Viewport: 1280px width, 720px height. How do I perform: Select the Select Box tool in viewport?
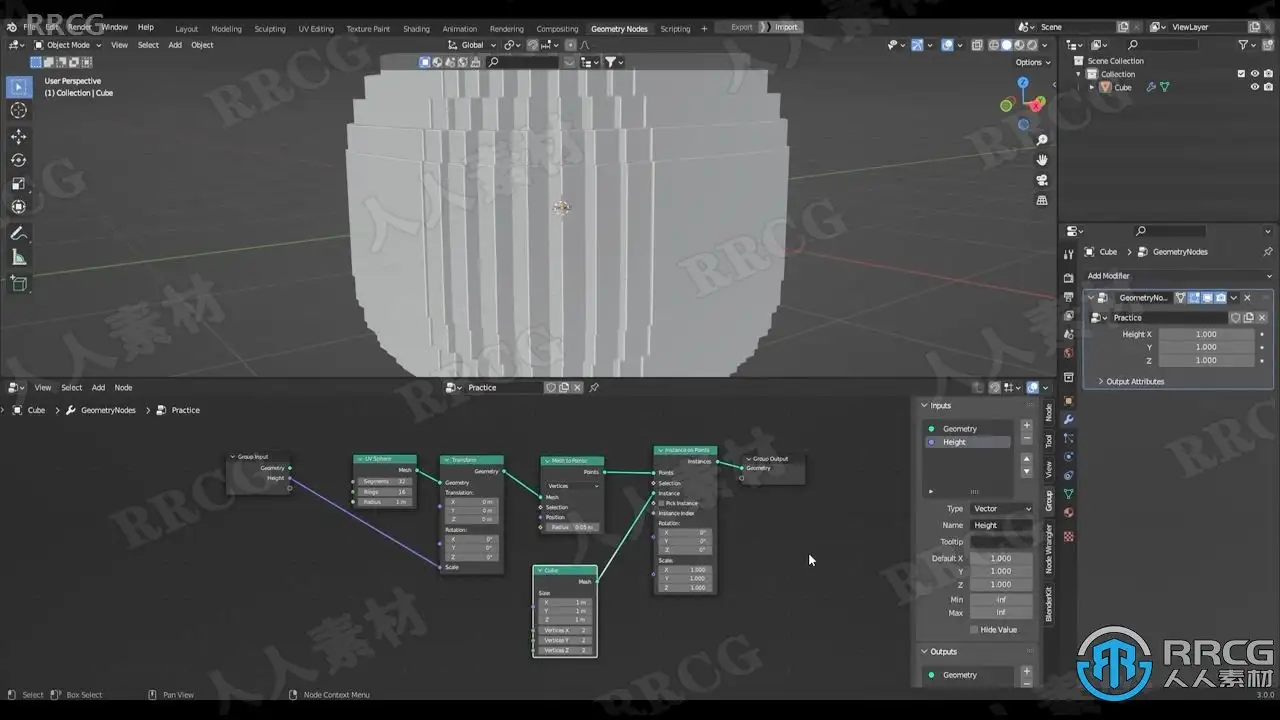(x=18, y=87)
